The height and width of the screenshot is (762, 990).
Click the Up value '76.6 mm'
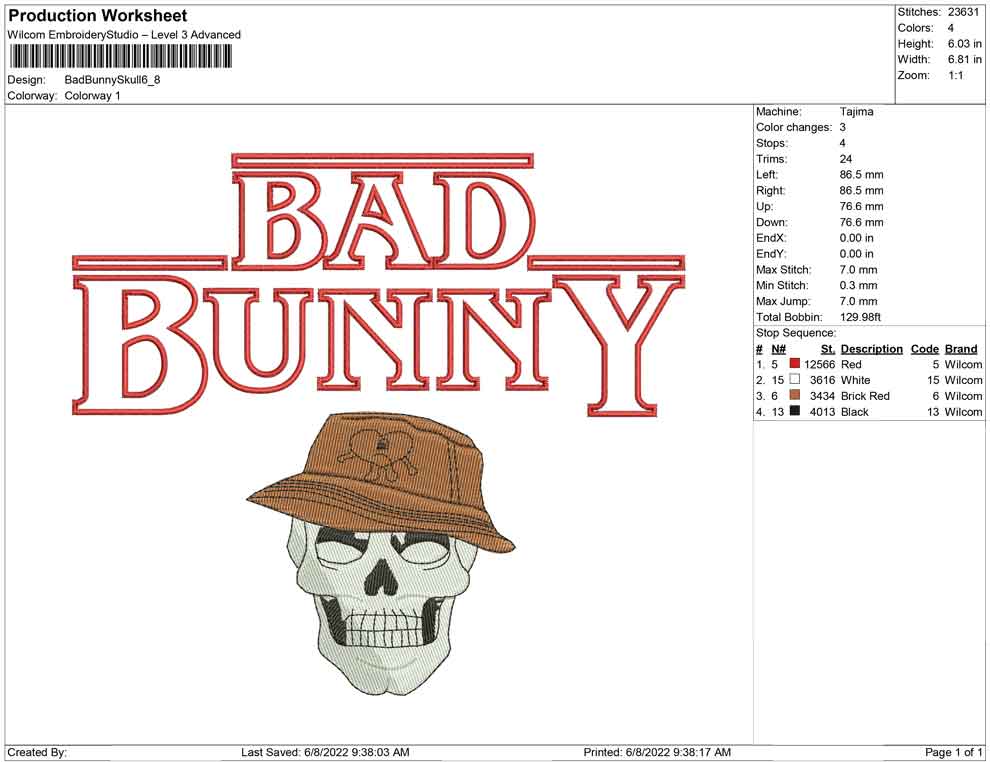862,206
